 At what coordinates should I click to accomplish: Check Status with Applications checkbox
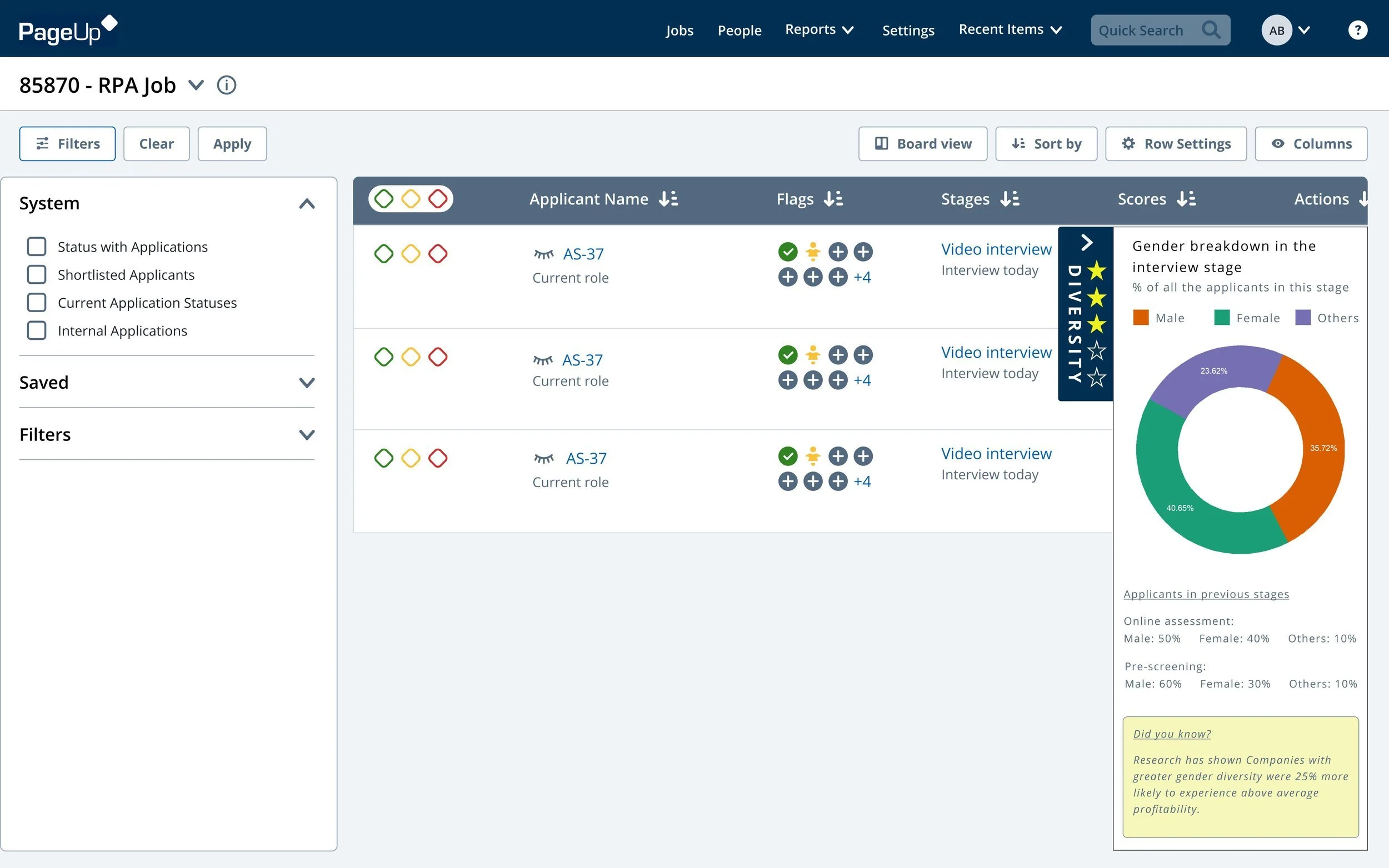[37, 247]
